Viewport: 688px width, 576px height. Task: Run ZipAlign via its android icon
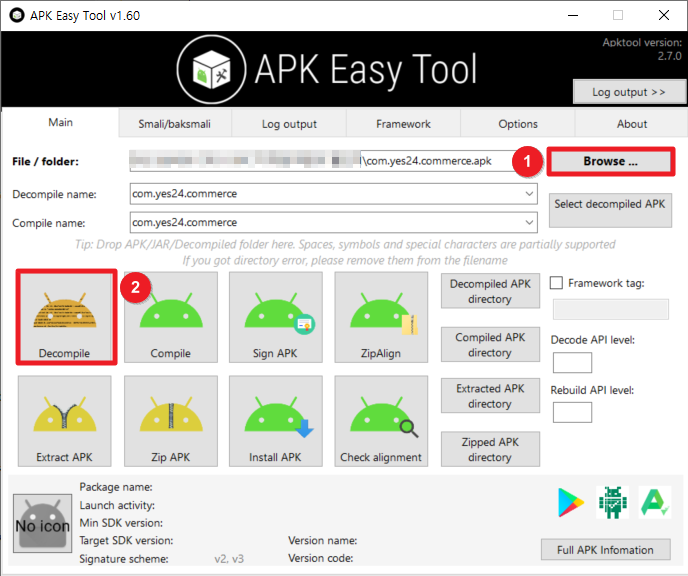pyautogui.click(x=381, y=317)
